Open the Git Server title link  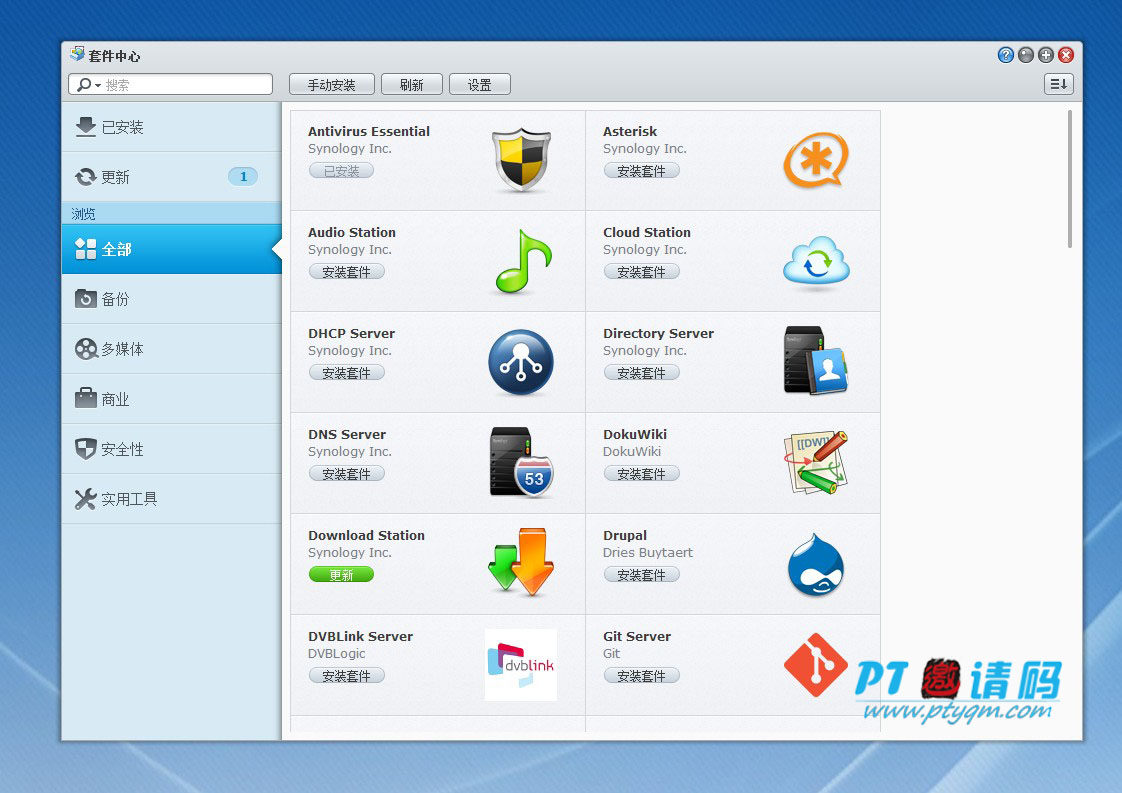coord(637,636)
